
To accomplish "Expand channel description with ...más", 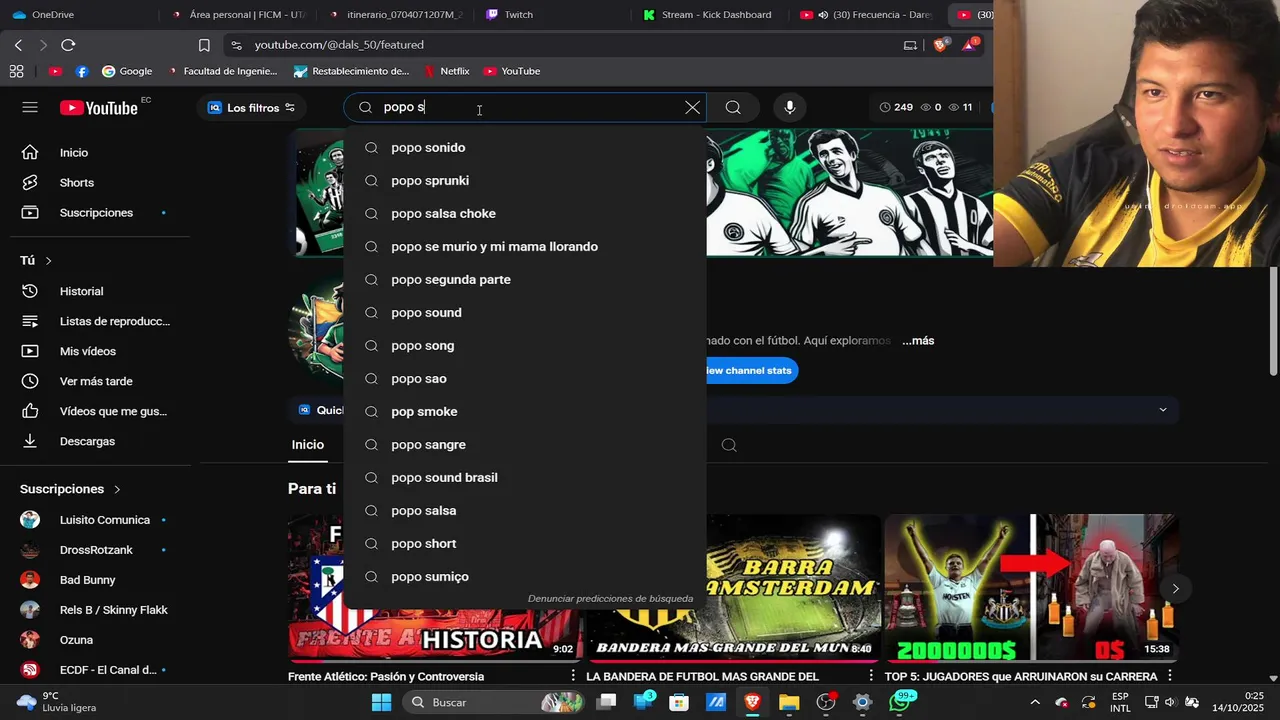I will (x=918, y=341).
